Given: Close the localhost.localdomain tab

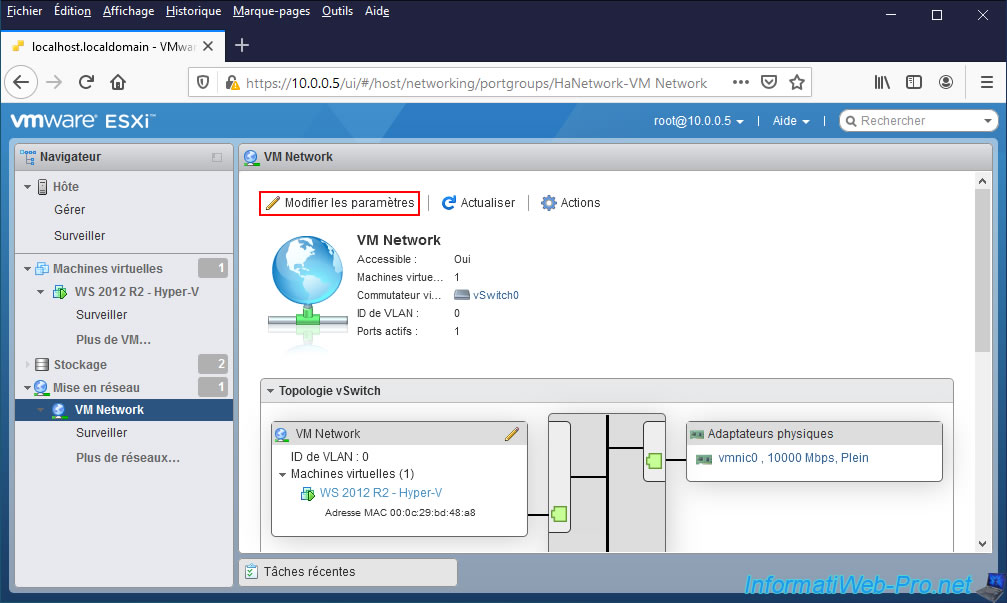Looking at the screenshot, I should coord(208,46).
